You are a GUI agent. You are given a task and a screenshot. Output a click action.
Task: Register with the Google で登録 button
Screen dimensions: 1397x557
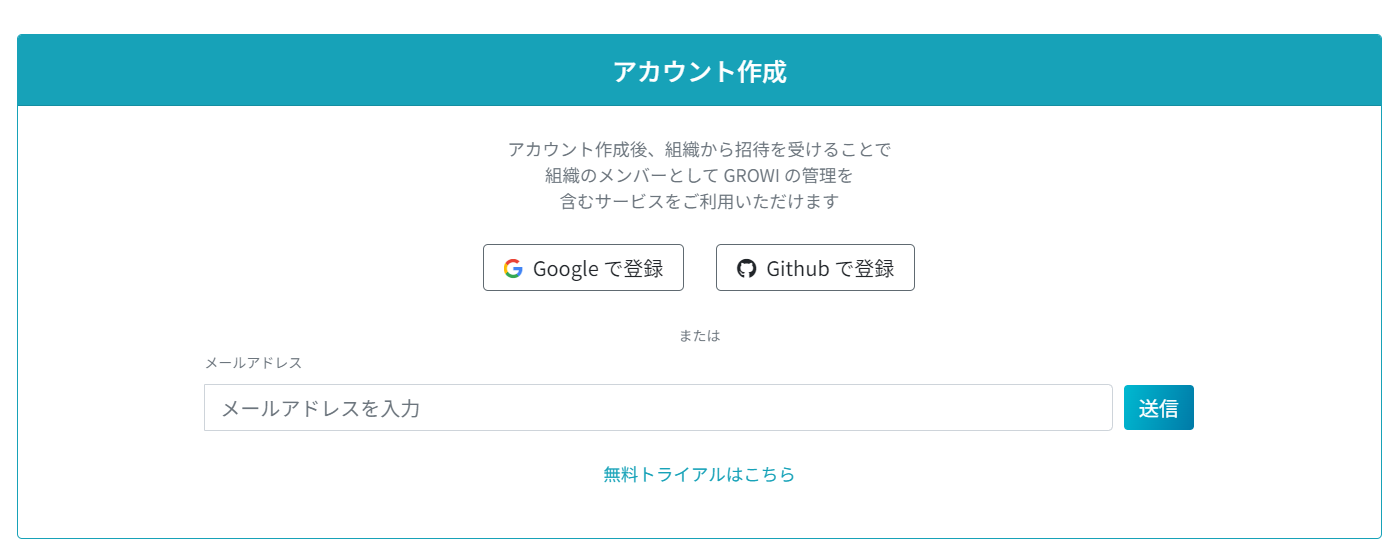(x=583, y=268)
